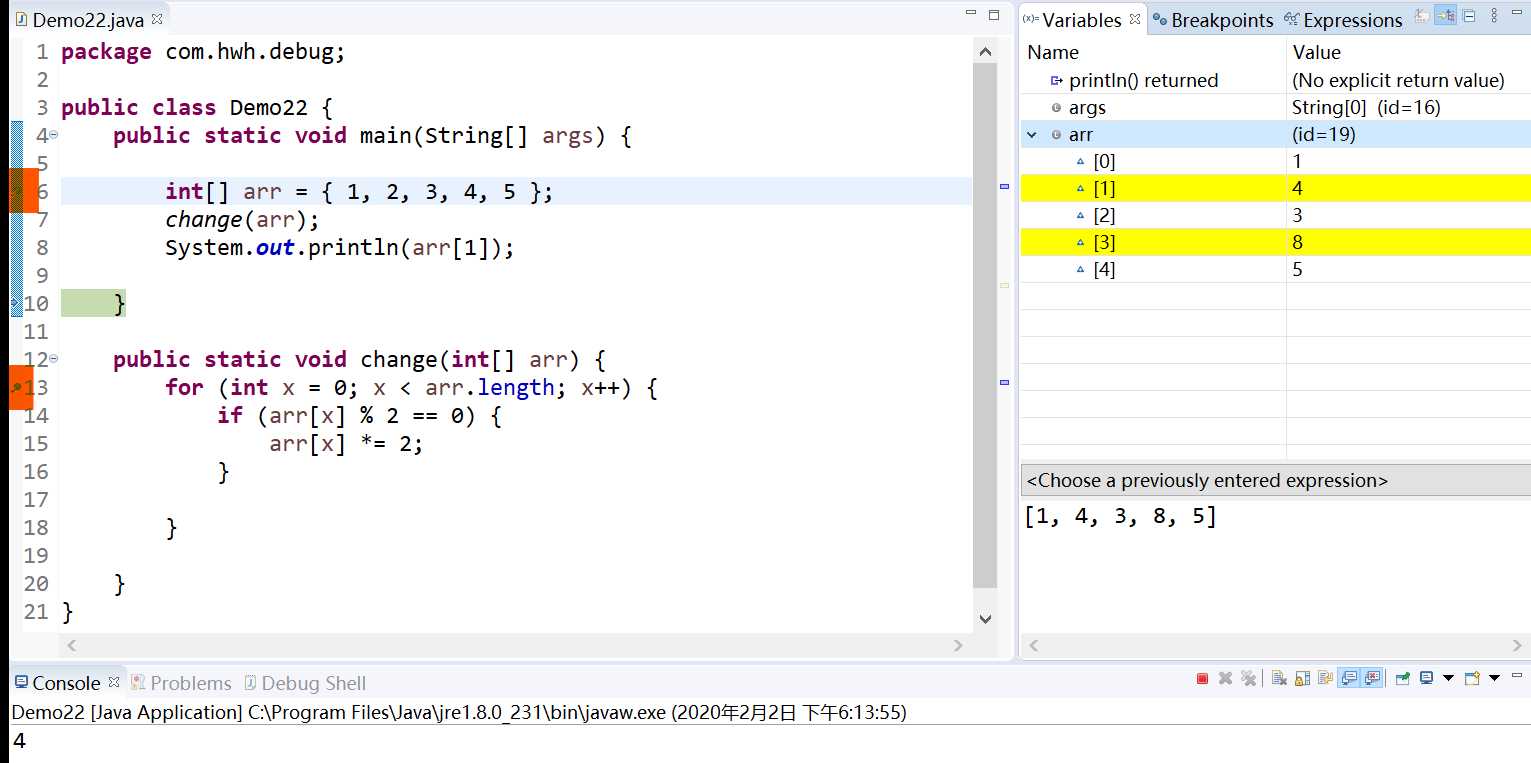Minimize the Variables view panel
1531x763 pixels.
click(x=1516, y=14)
